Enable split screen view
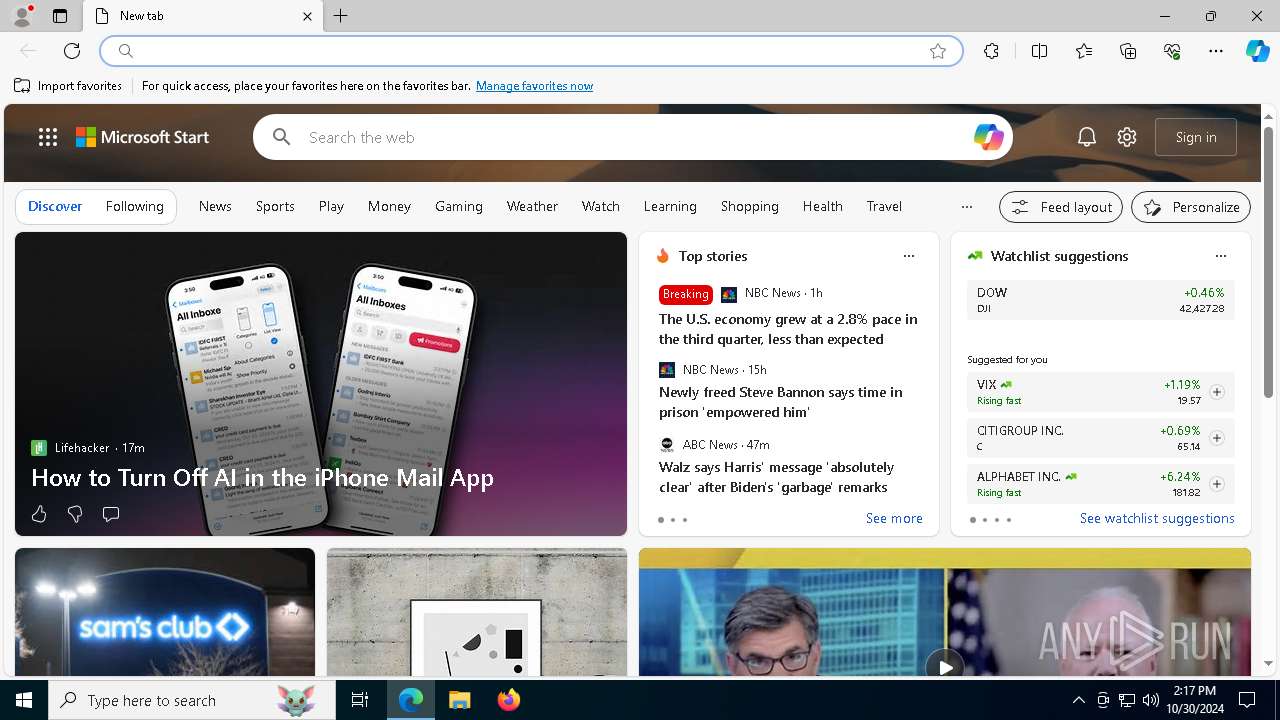Screen dimensions: 1280x720 pos(1039,51)
